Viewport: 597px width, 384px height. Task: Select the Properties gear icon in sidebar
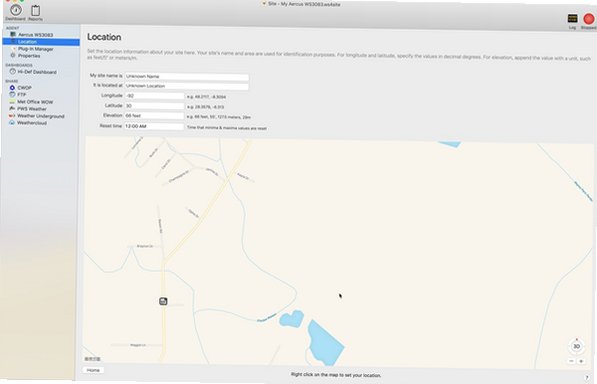click(x=13, y=56)
